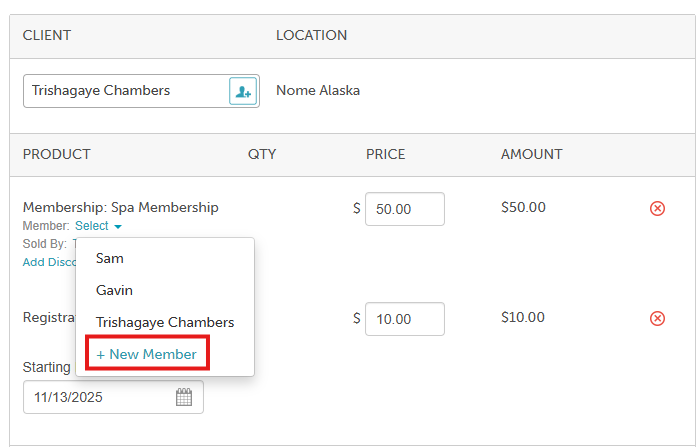
Task: Select the + New Member option
Action: click(x=147, y=354)
